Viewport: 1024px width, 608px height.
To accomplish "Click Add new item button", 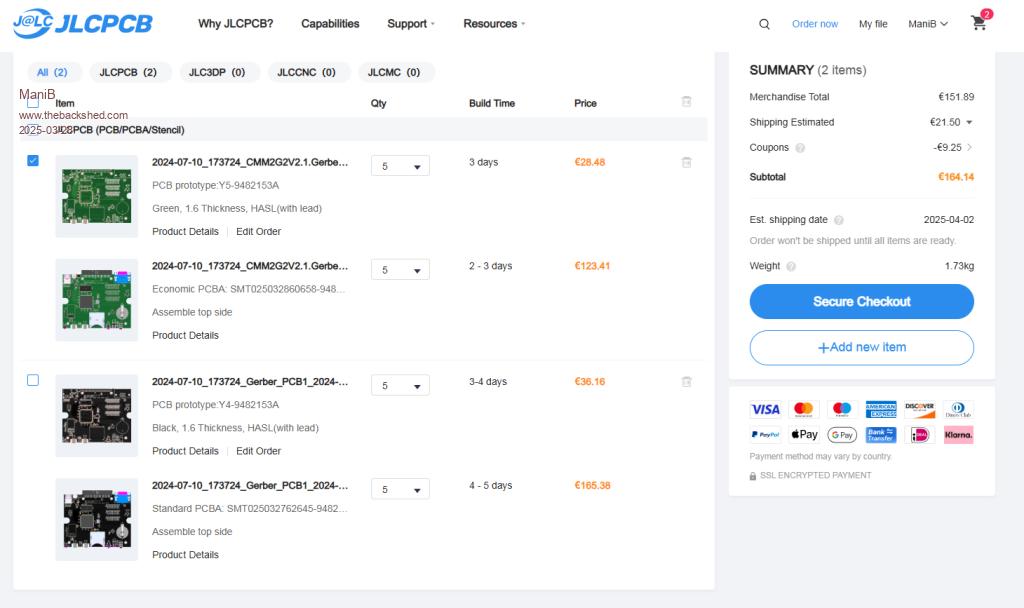I will (x=861, y=347).
